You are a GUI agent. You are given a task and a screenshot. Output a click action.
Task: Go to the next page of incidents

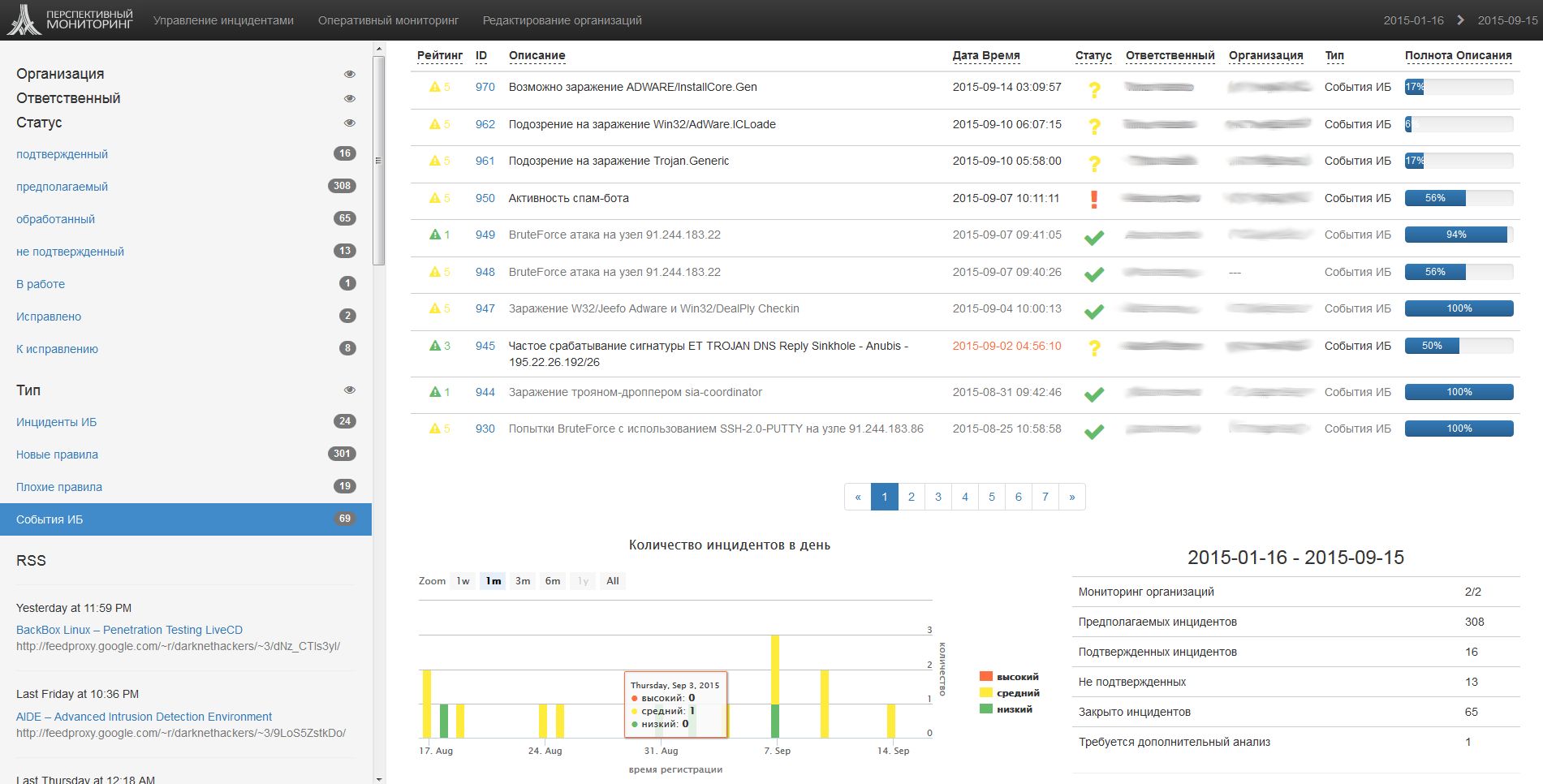pos(1071,497)
